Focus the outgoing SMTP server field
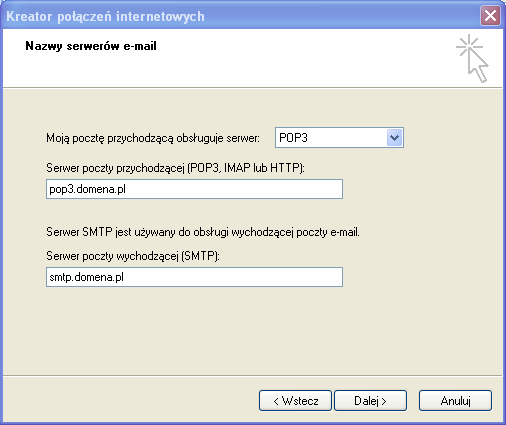The width and height of the screenshot is (506, 425). (x=194, y=277)
